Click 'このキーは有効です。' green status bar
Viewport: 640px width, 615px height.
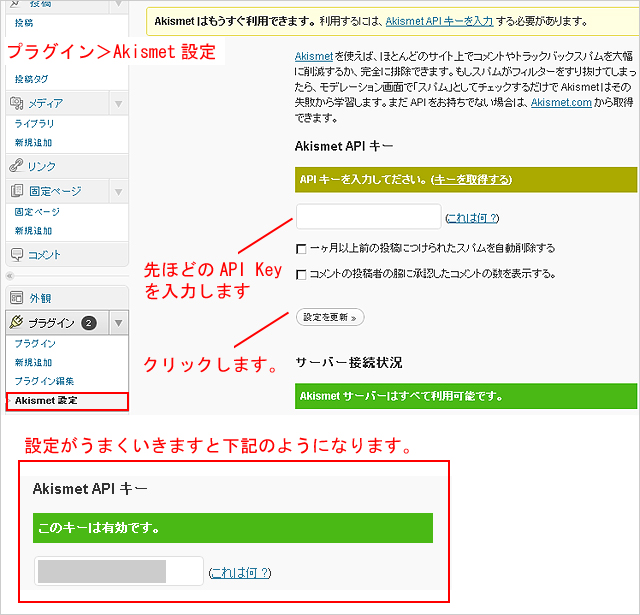[x=233, y=528]
